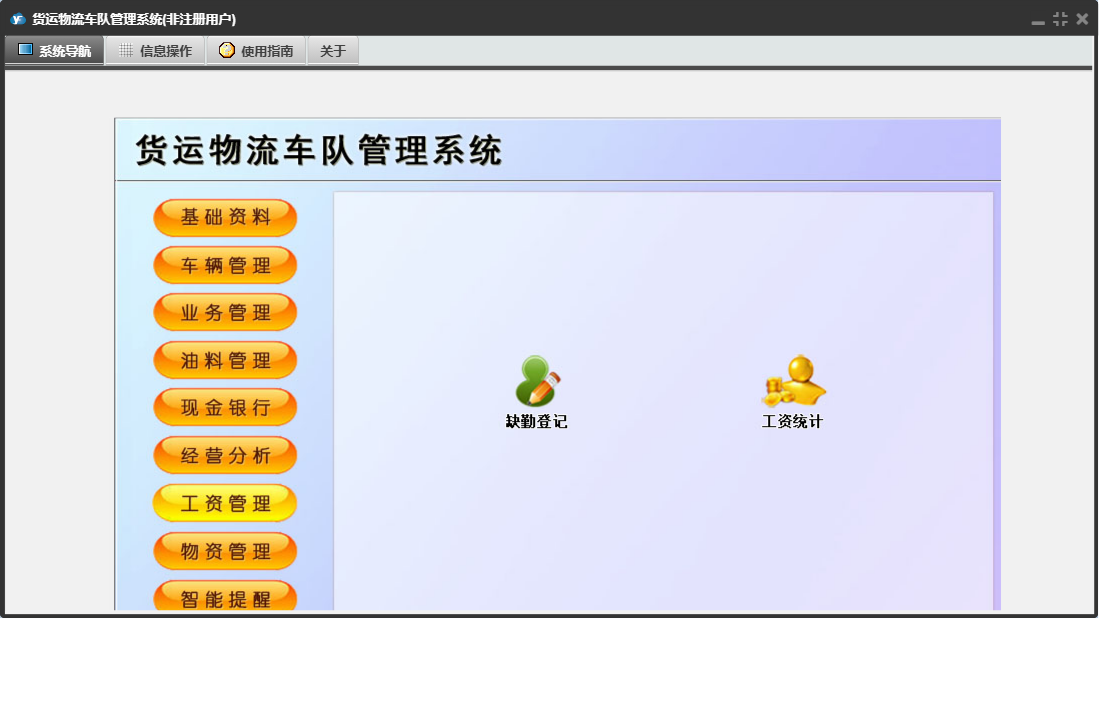
Task: Select the 业务管理 sidebar button
Action: tap(225, 313)
